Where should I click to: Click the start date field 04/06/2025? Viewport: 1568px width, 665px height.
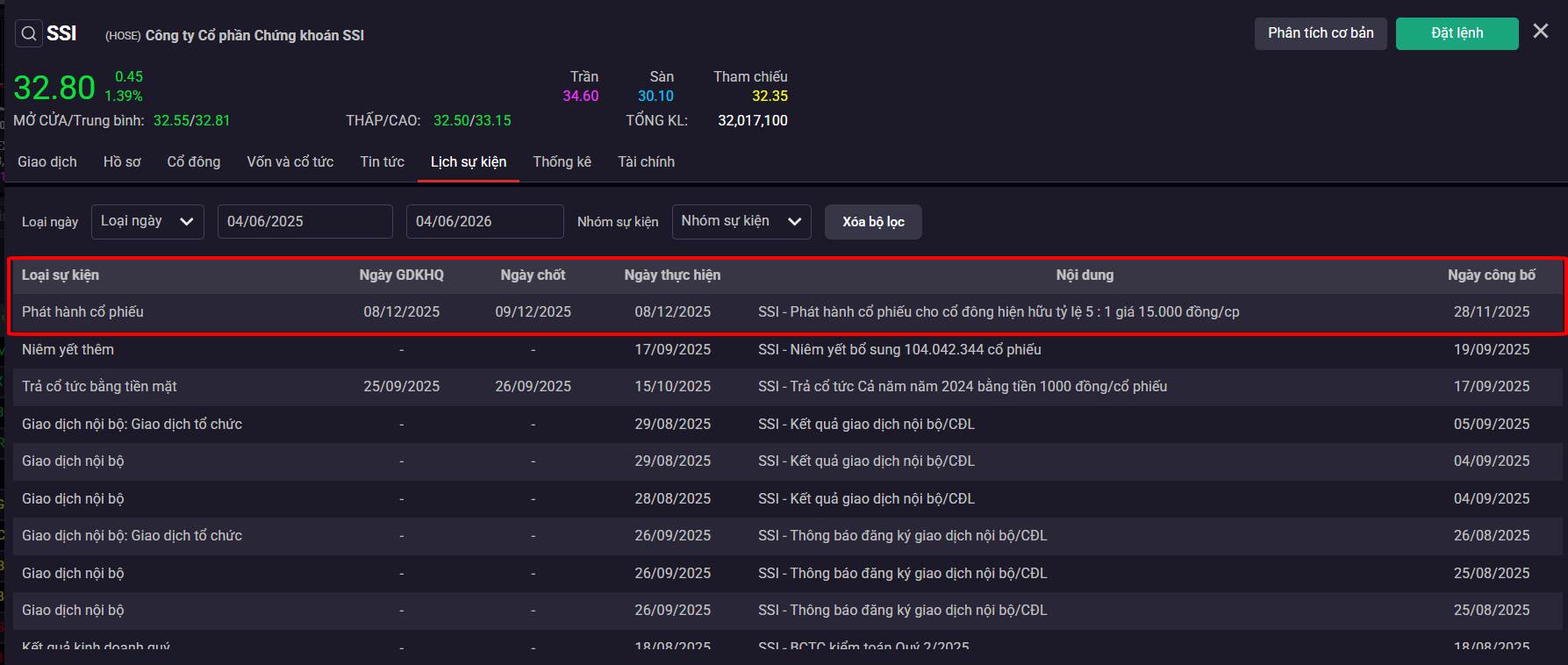pyautogui.click(x=305, y=221)
